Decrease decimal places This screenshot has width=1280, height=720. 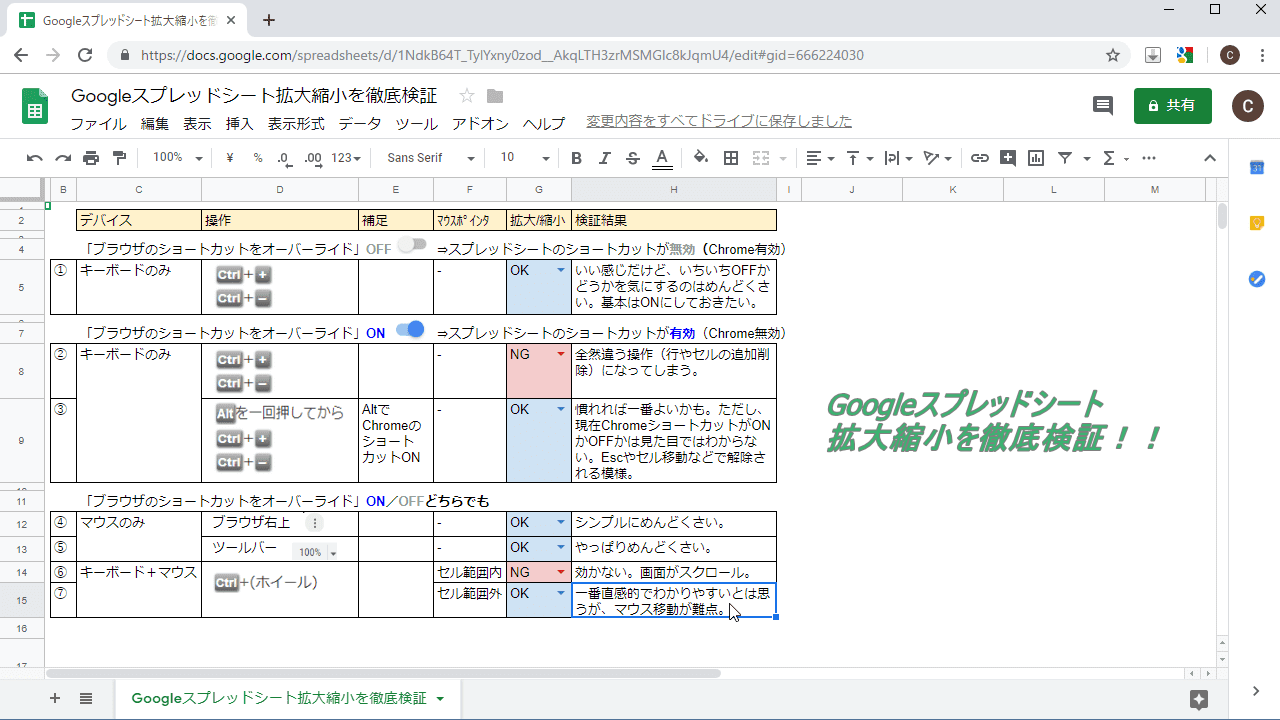click(285, 158)
